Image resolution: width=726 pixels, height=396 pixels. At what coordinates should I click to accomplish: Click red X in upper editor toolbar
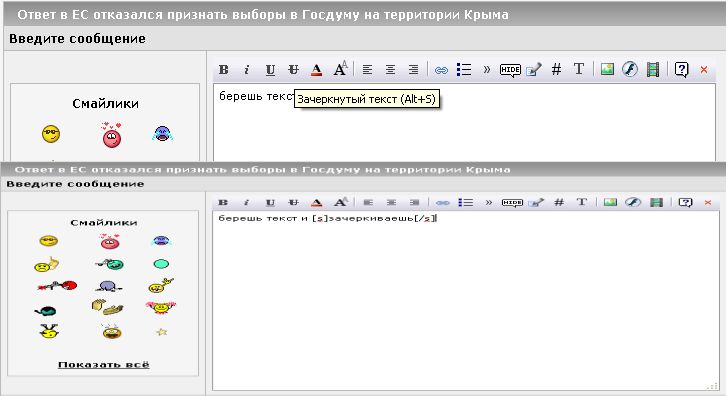(704, 70)
